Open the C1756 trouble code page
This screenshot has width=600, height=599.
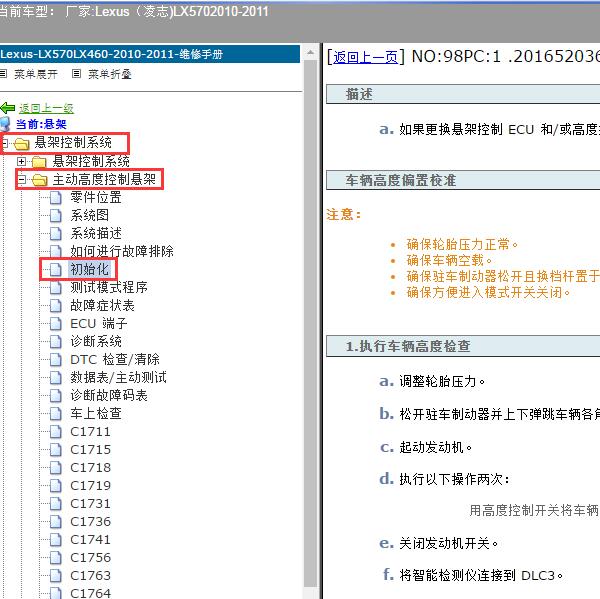tap(90, 557)
